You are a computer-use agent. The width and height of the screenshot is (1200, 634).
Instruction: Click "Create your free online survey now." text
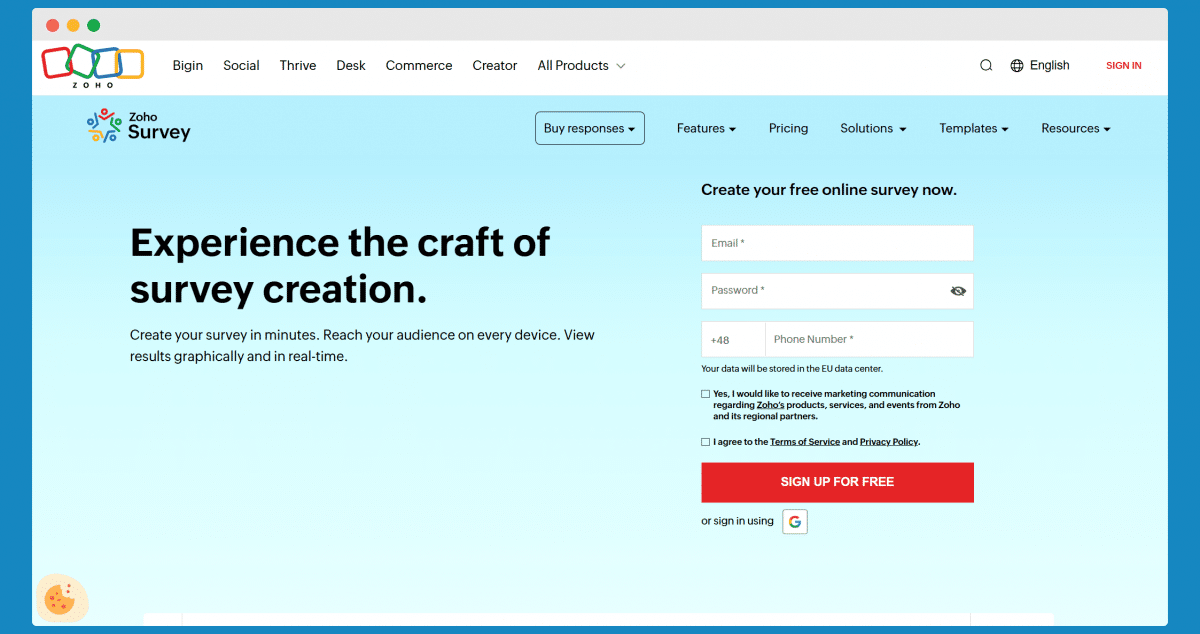click(829, 190)
